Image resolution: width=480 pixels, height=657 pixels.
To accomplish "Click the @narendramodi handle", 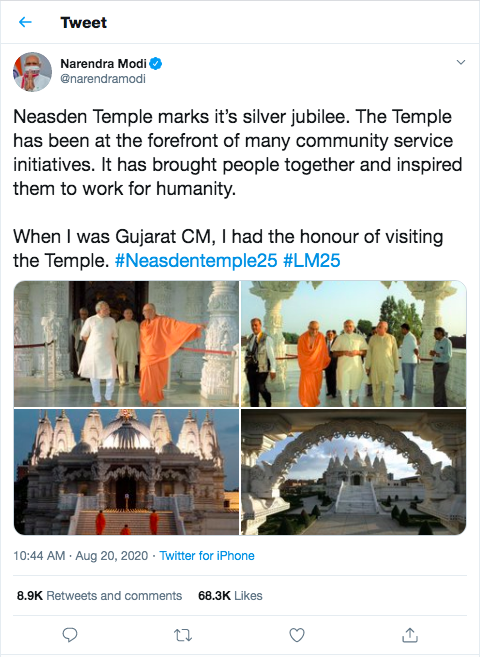I will coord(103,79).
